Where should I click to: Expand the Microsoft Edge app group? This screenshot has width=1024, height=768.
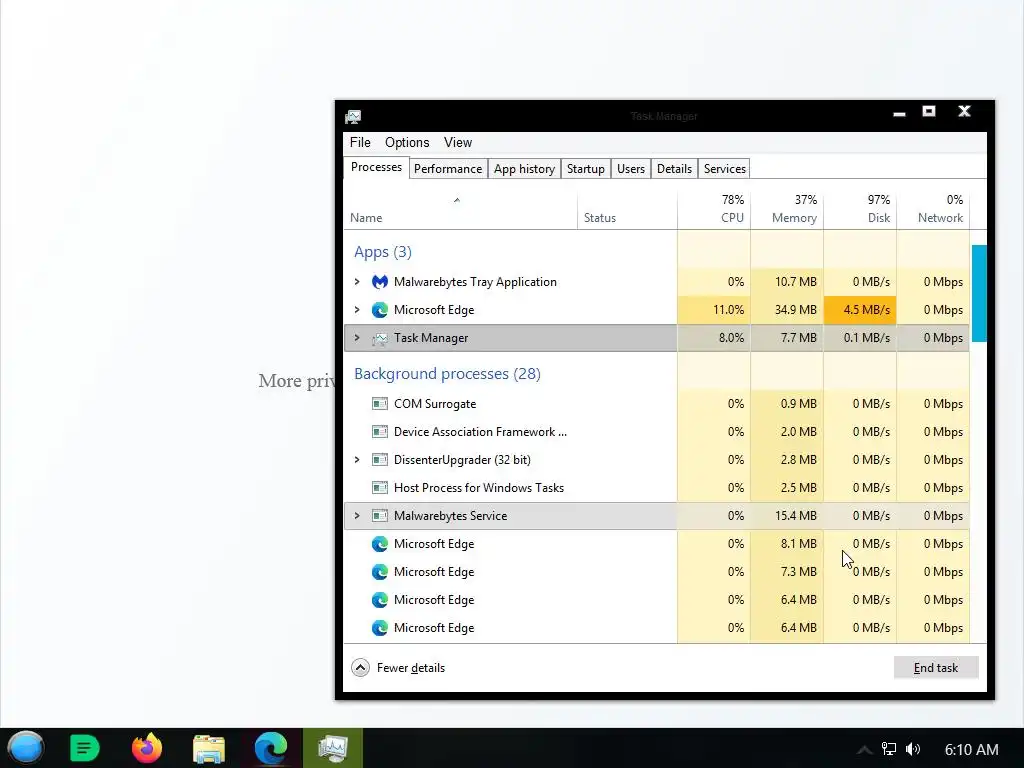coord(357,310)
